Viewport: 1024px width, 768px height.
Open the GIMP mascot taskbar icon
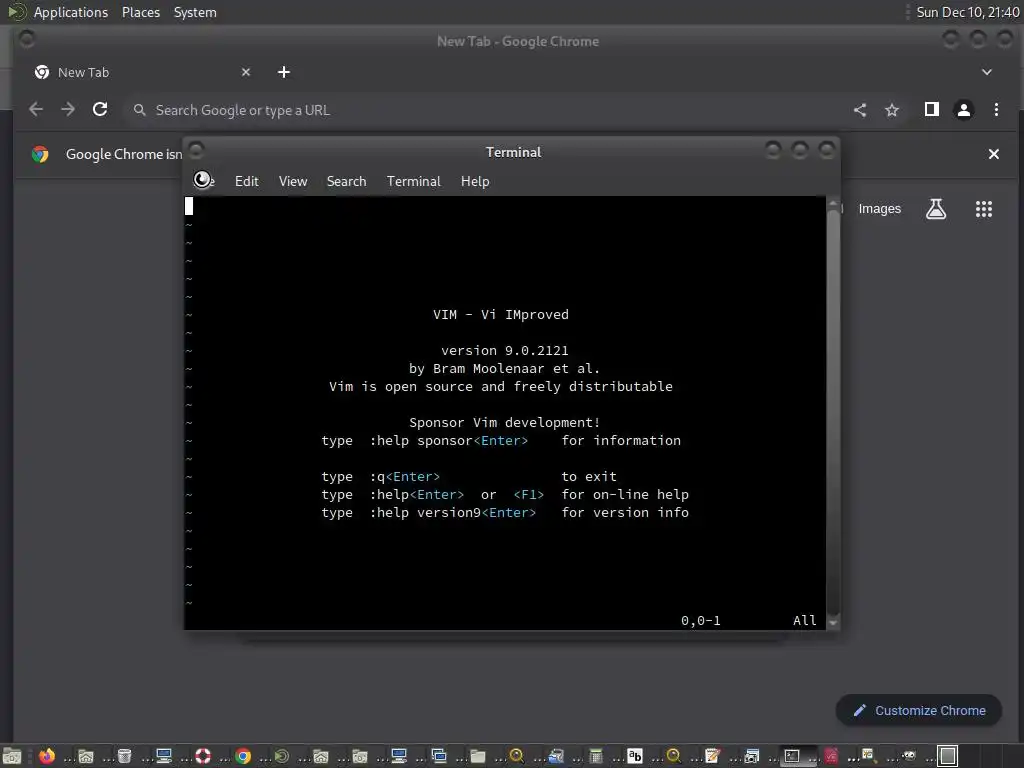click(908, 756)
